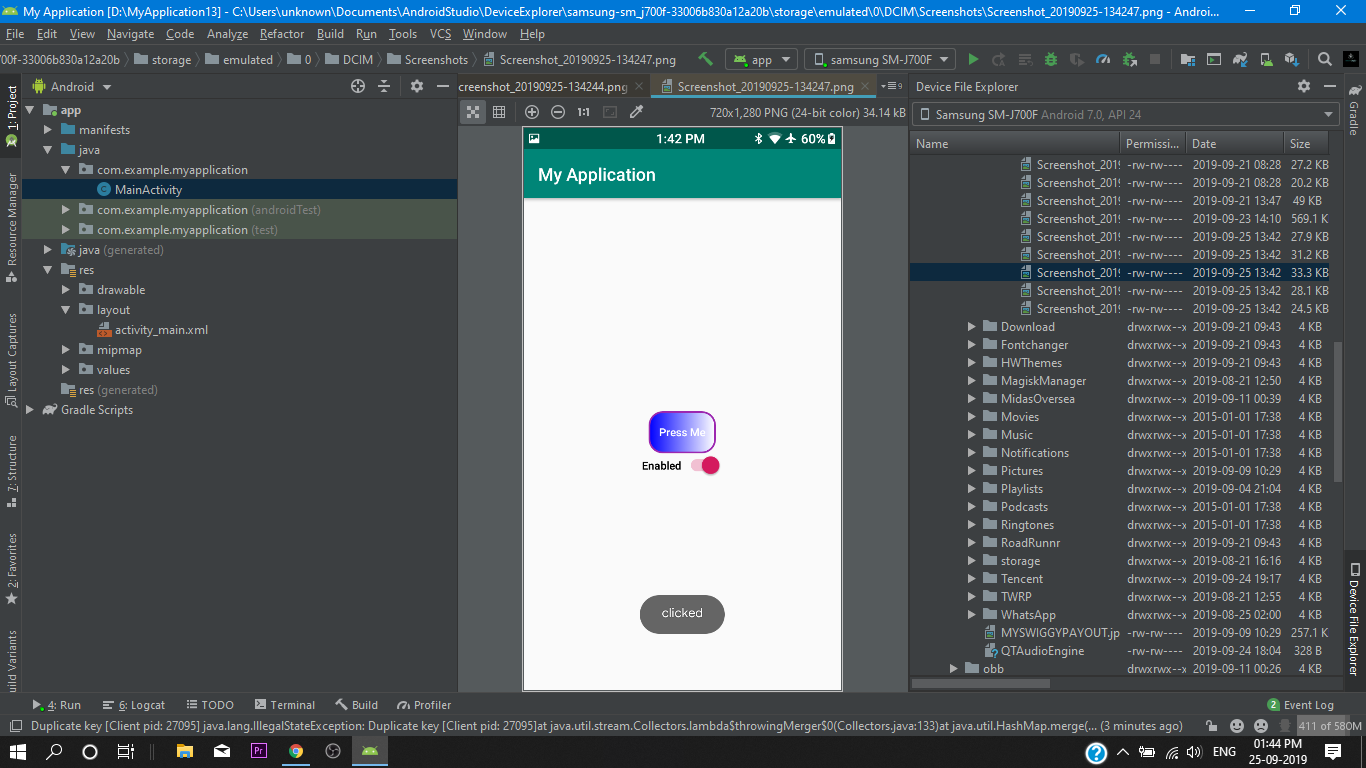Toggle the chessboard transparency background button
Screen dimensions: 1366x768
(x=473, y=112)
